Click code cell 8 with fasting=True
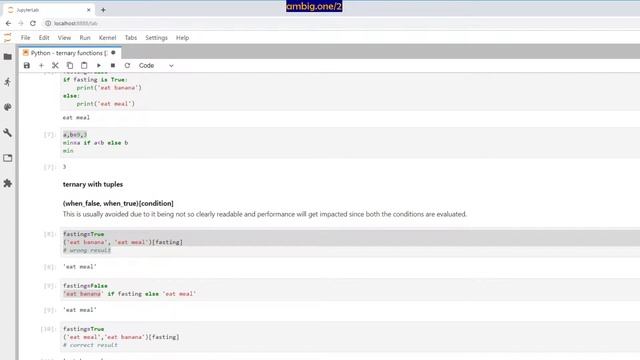The width and height of the screenshot is (640, 360). 350,242
